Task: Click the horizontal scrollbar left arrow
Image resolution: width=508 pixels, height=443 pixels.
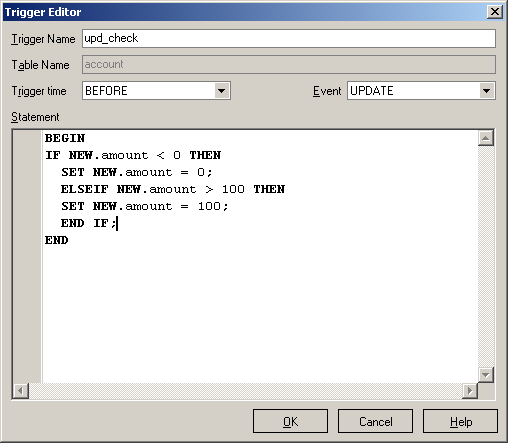Action: pos(21,391)
